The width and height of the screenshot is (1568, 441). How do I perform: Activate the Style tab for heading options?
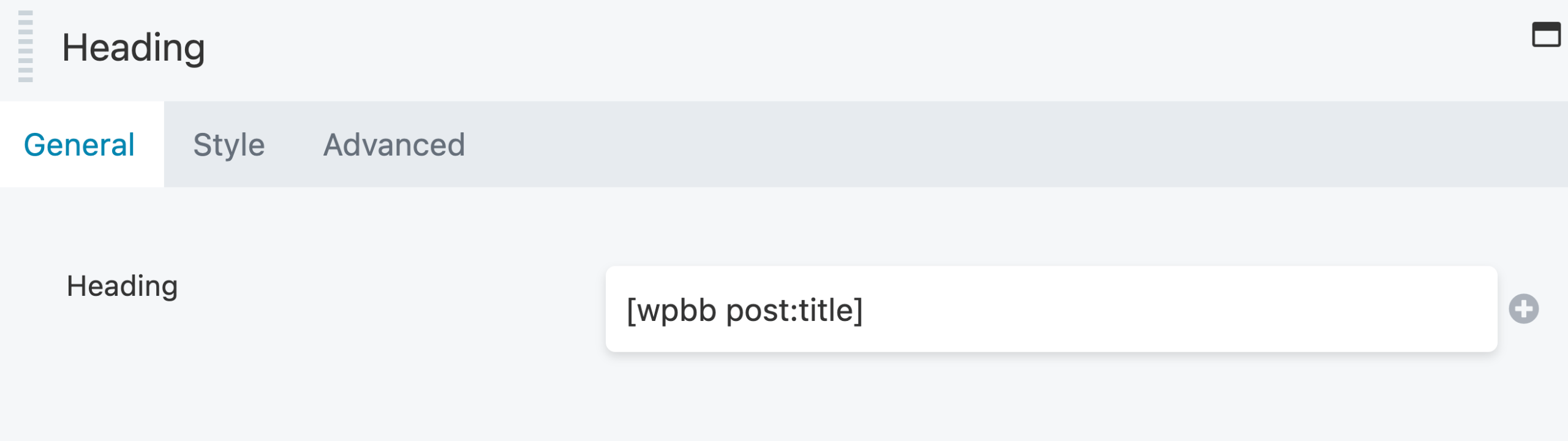coord(229,145)
